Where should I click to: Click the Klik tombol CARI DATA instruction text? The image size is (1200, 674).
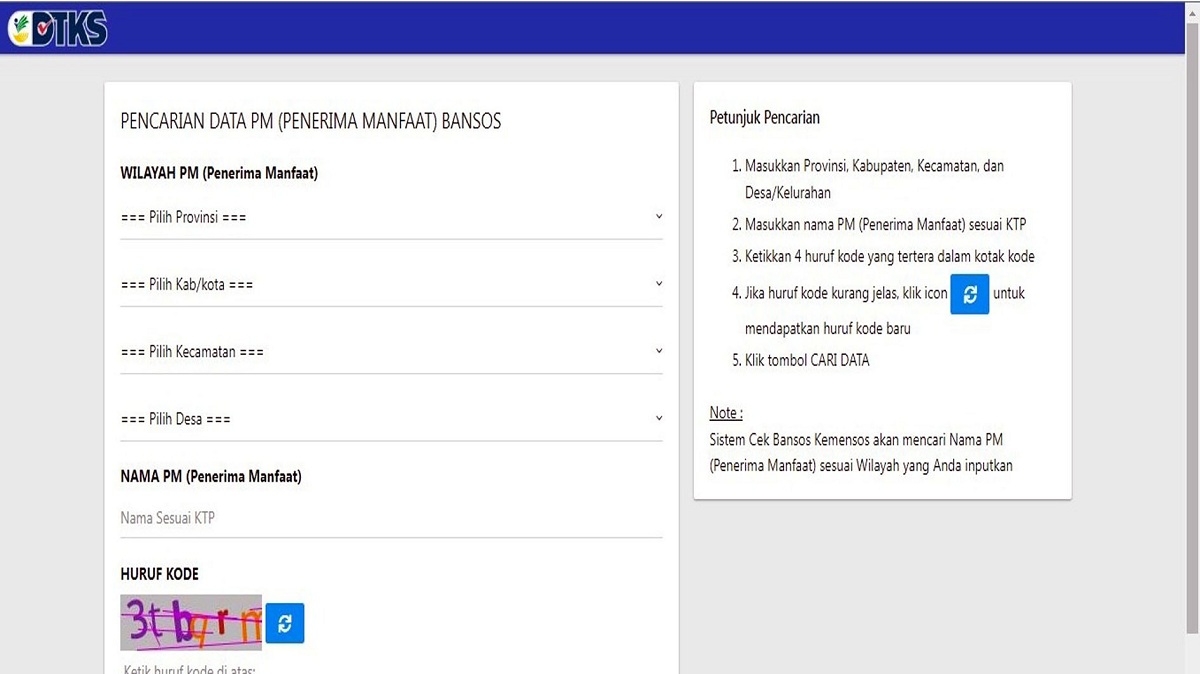[x=800, y=360]
